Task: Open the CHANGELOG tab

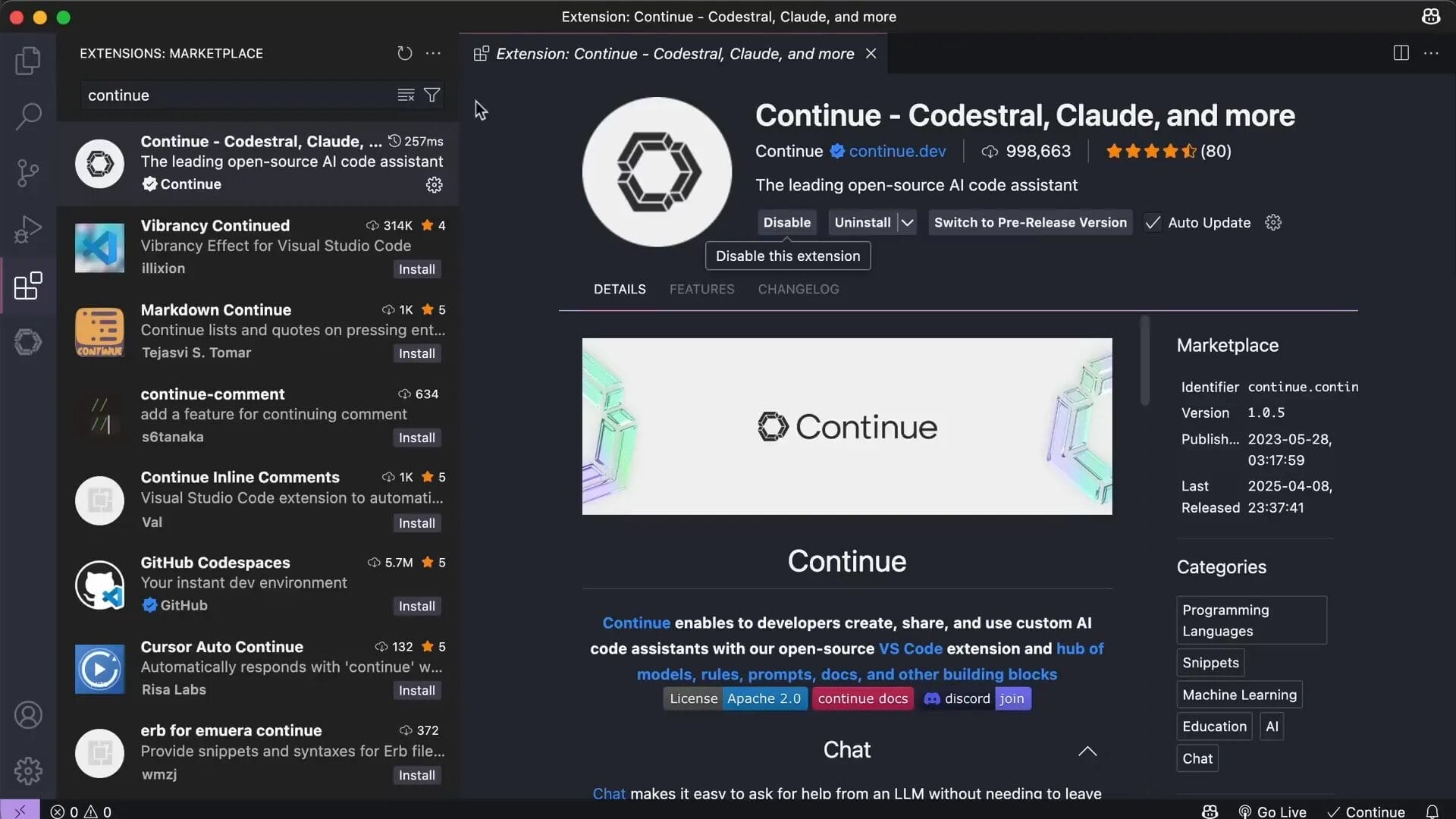Action: coord(798,289)
